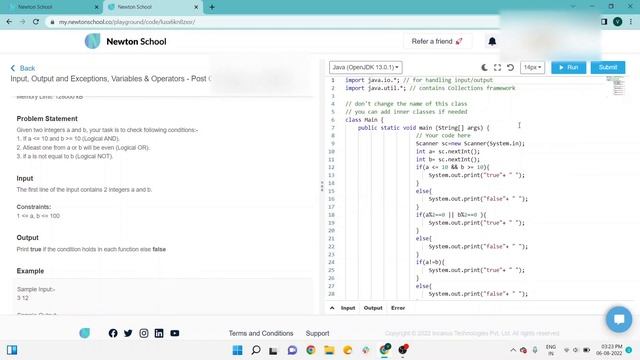640x360 pixels.
Task: Open the browser profile avatar
Action: (618, 22)
